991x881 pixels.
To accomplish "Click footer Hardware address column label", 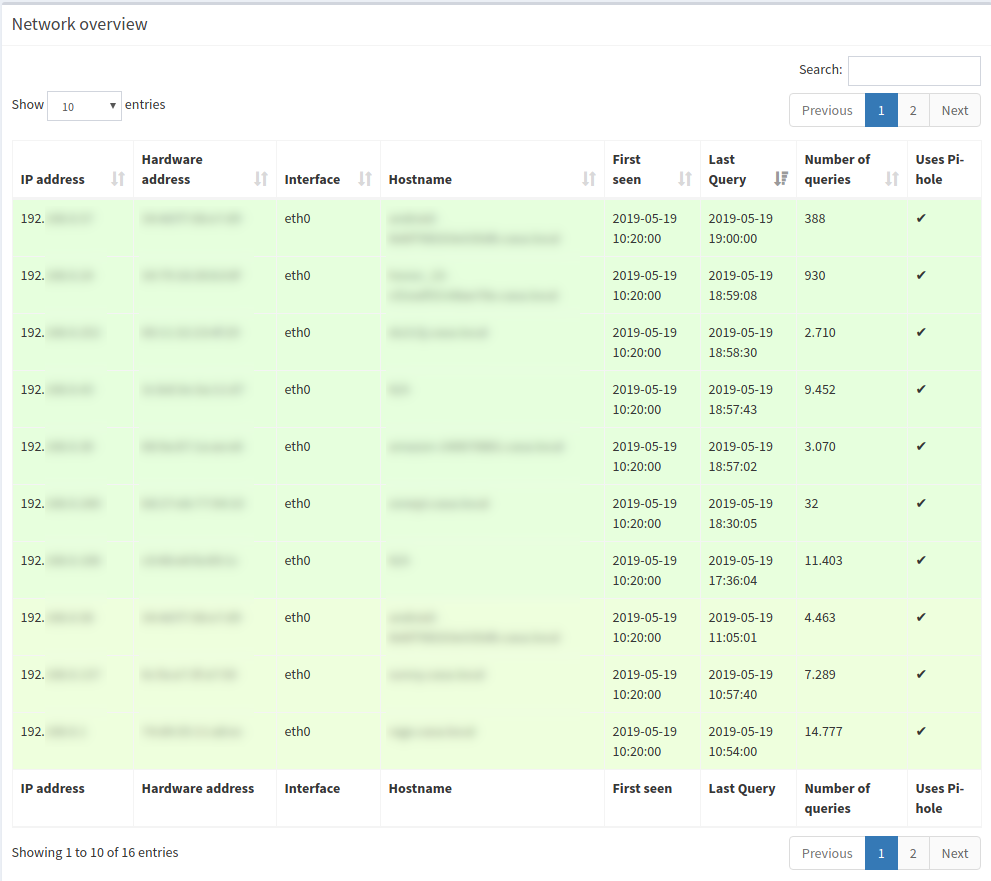I will click(197, 788).
